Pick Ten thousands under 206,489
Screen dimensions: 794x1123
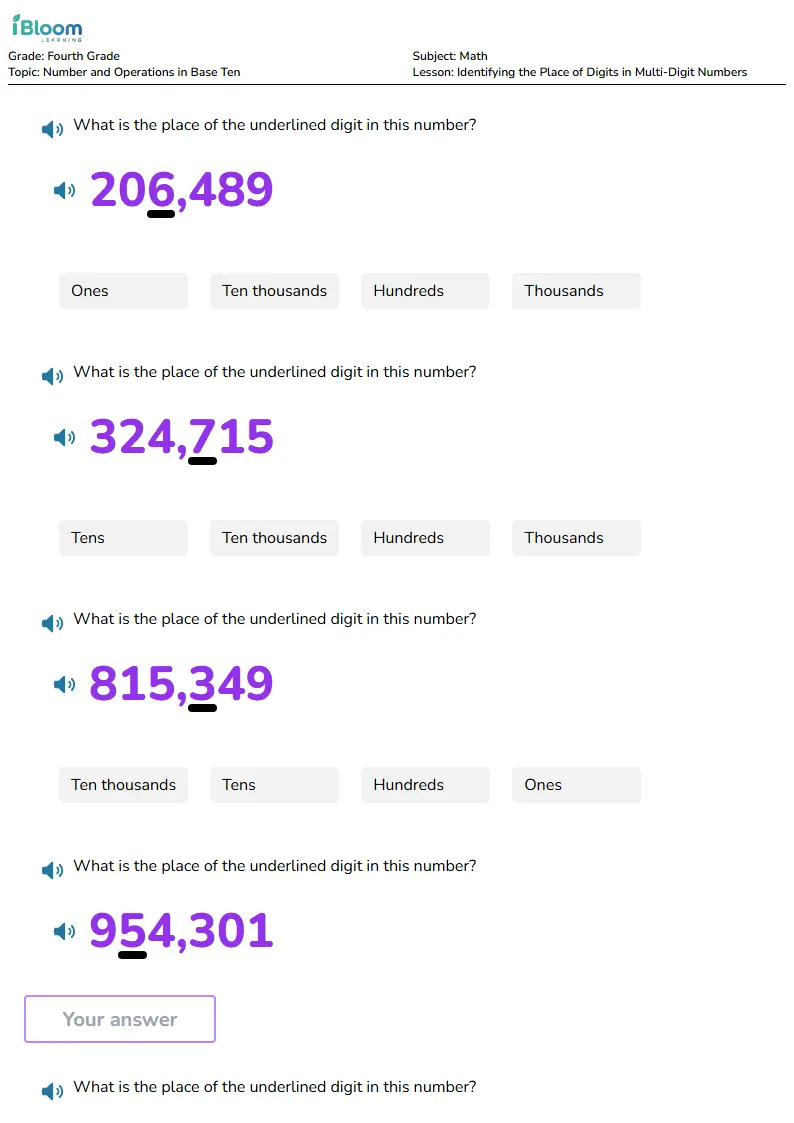tap(274, 291)
